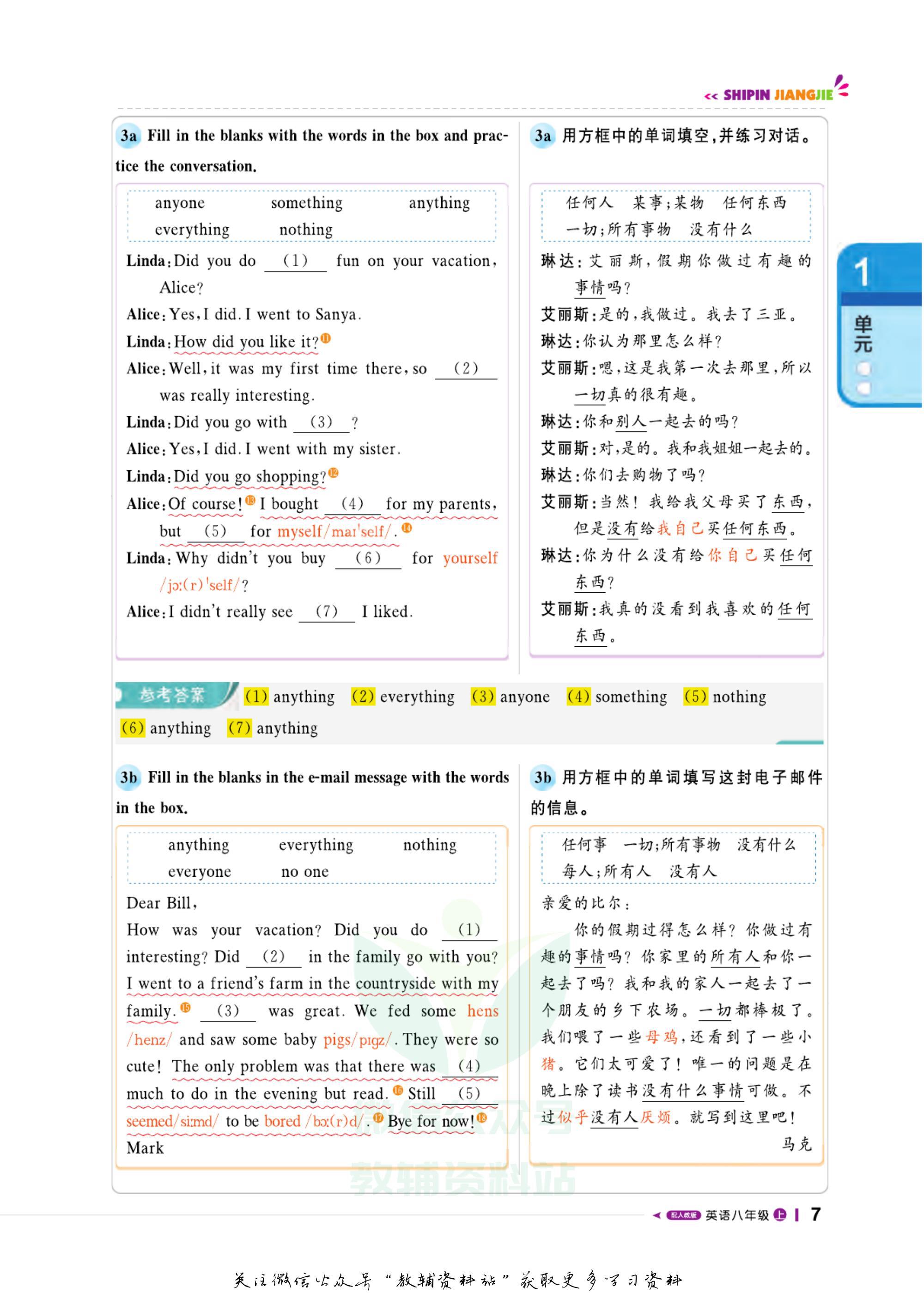This screenshot has height=1293, width=924.
Task: Click the orange marker 14 after the 'myself' pronunciation
Action: pyautogui.click(x=407, y=529)
